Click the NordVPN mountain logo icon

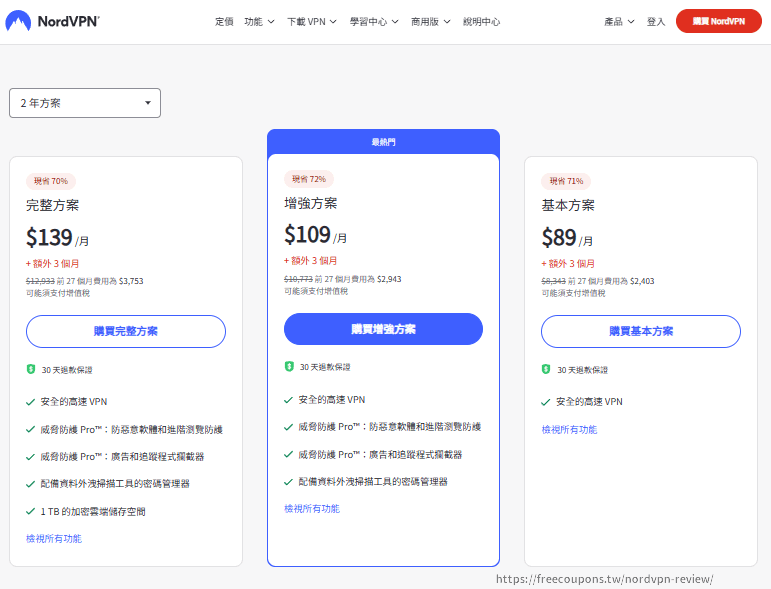18,21
